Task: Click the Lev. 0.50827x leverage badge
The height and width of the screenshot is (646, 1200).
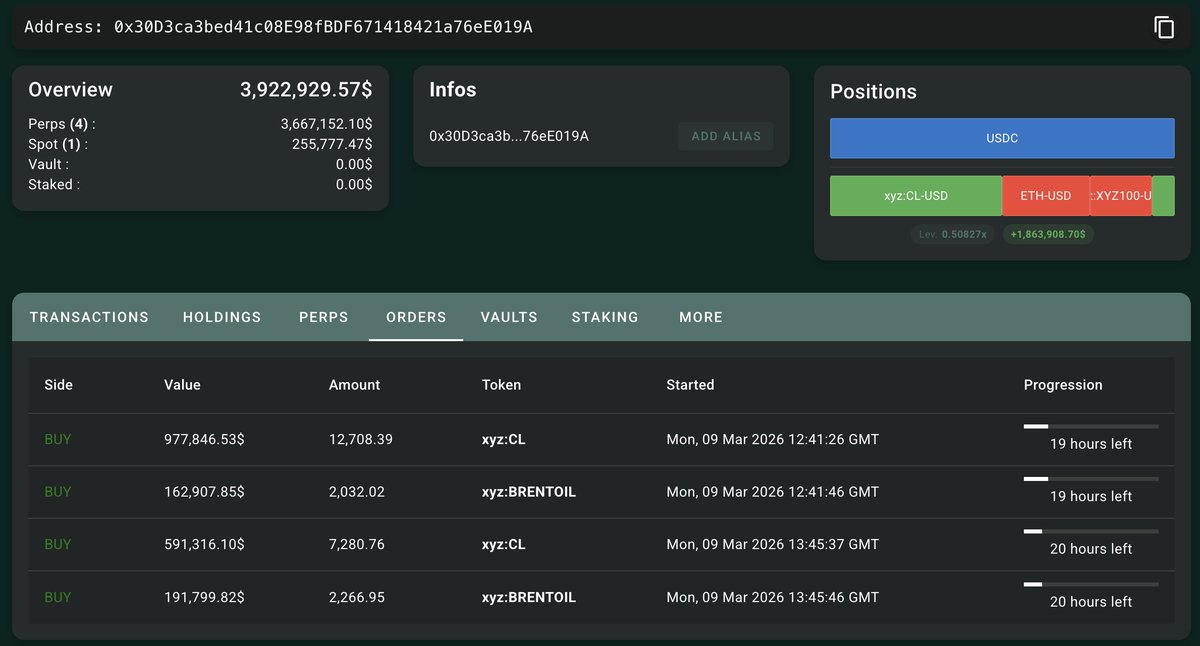Action: 952,234
